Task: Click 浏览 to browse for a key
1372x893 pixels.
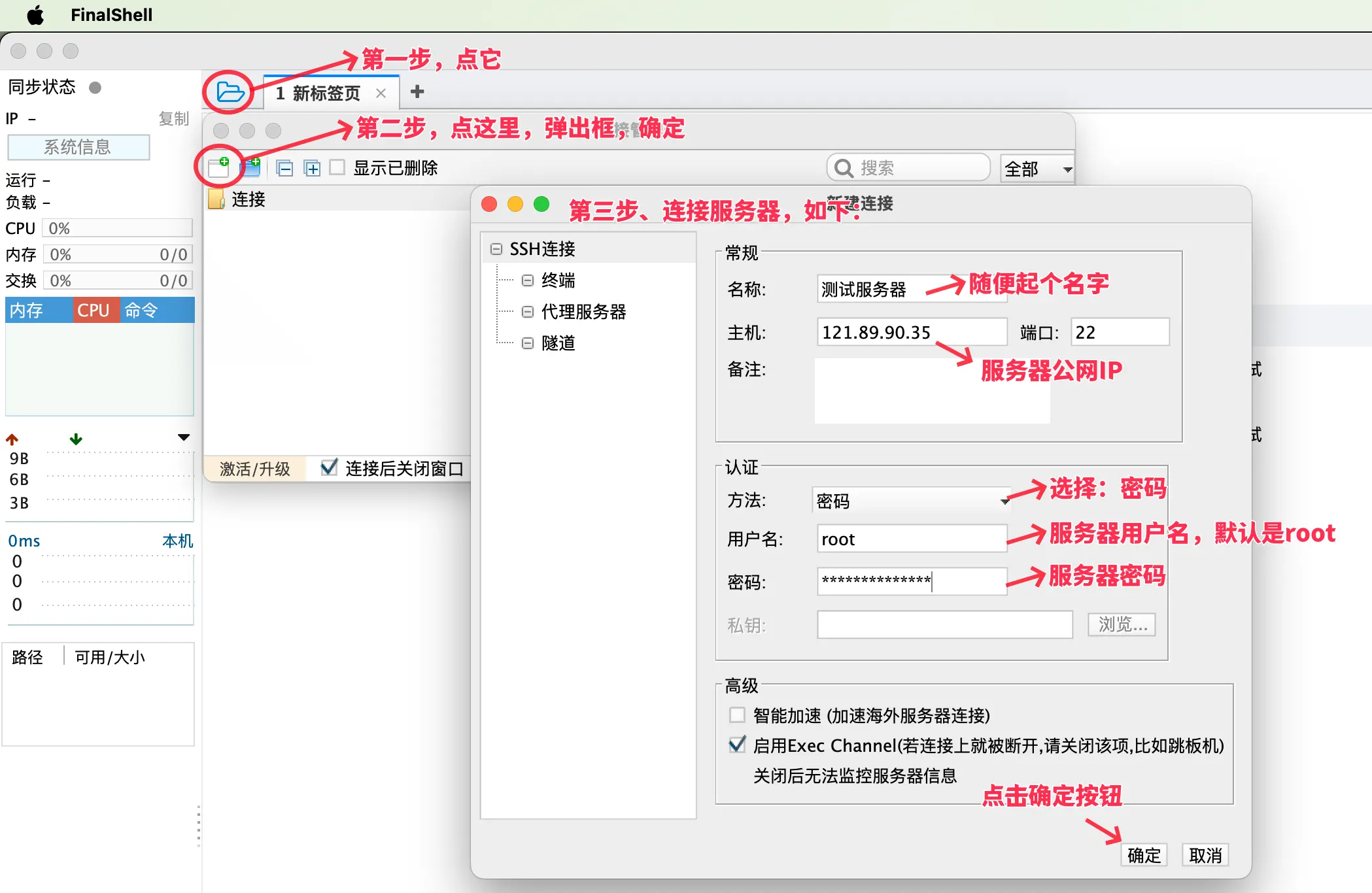Action: click(x=1121, y=624)
